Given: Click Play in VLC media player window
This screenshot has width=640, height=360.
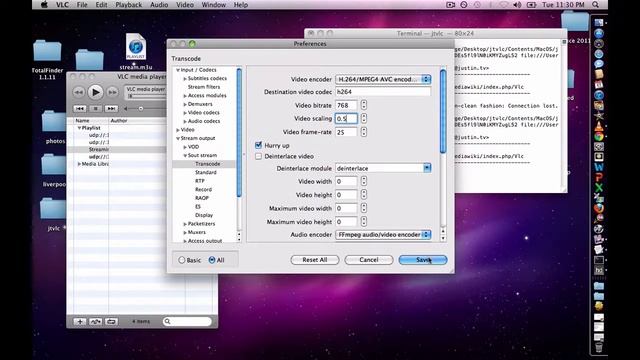Looking at the screenshot, I should click(95, 92).
